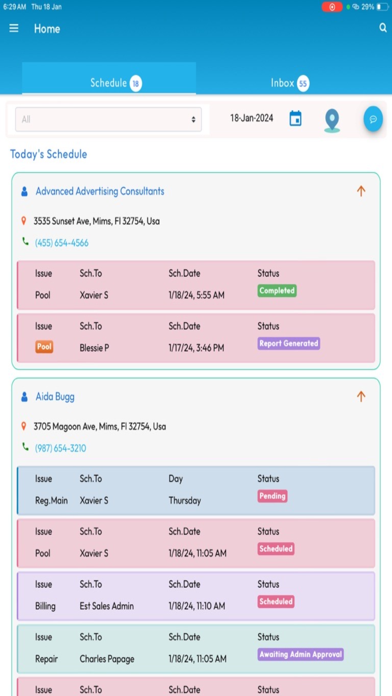
Task: Click the screen recording indicator in status bar
Action: (332, 7)
